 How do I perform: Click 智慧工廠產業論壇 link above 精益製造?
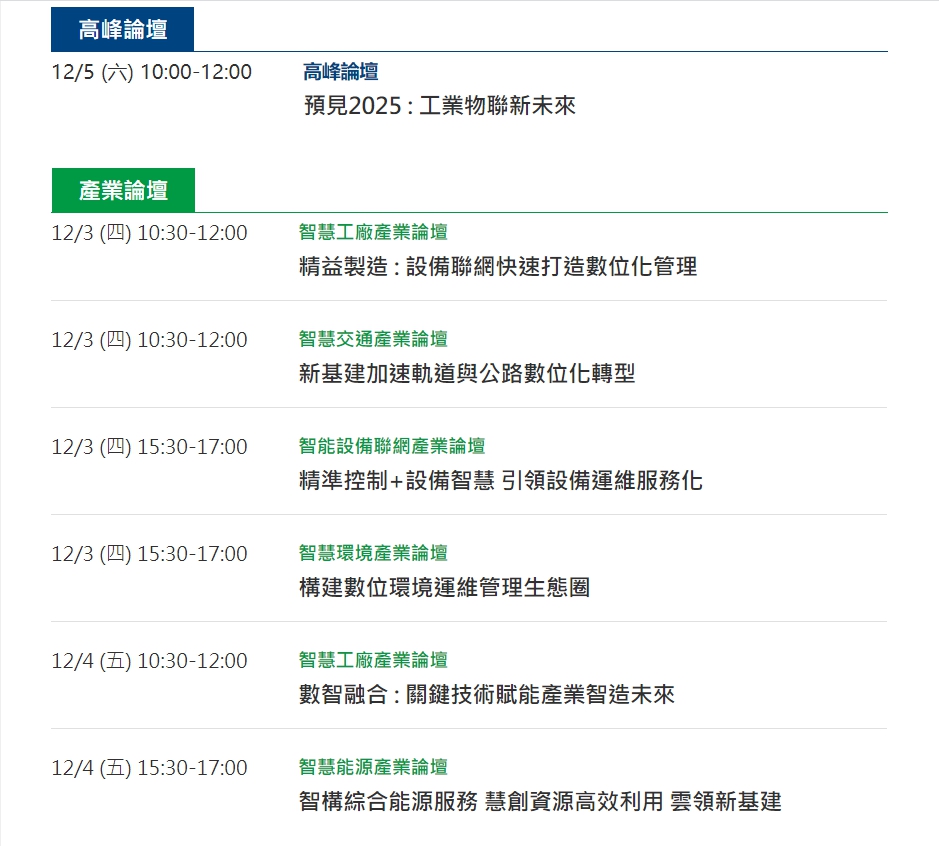click(373, 232)
